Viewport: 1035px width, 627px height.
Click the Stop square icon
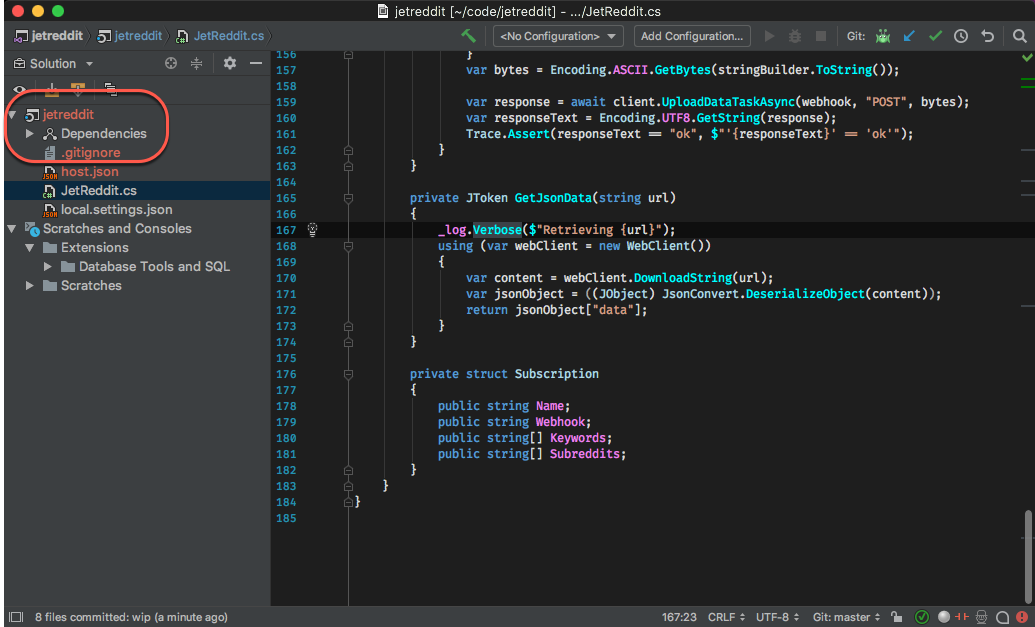click(820, 36)
